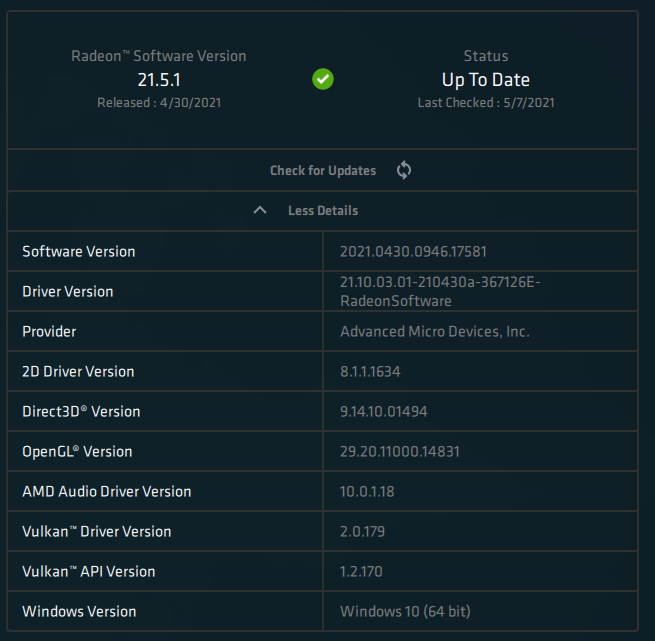The width and height of the screenshot is (655, 641).
Task: Click the refresh arrows icon beside Check for Updates
Action: (x=404, y=170)
